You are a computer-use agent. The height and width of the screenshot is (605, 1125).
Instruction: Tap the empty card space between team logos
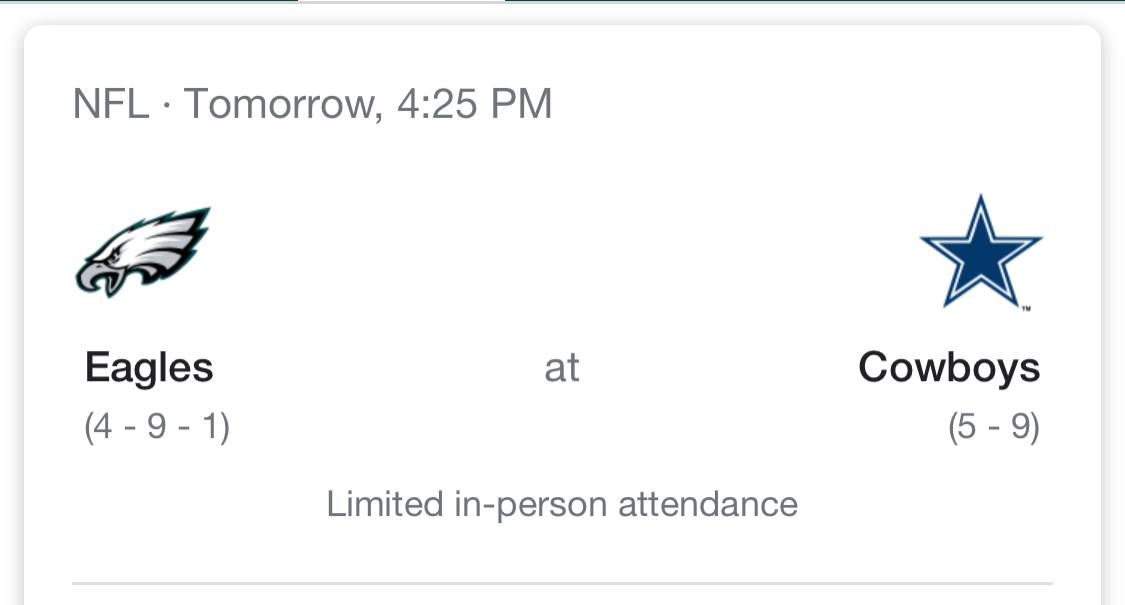pos(562,251)
